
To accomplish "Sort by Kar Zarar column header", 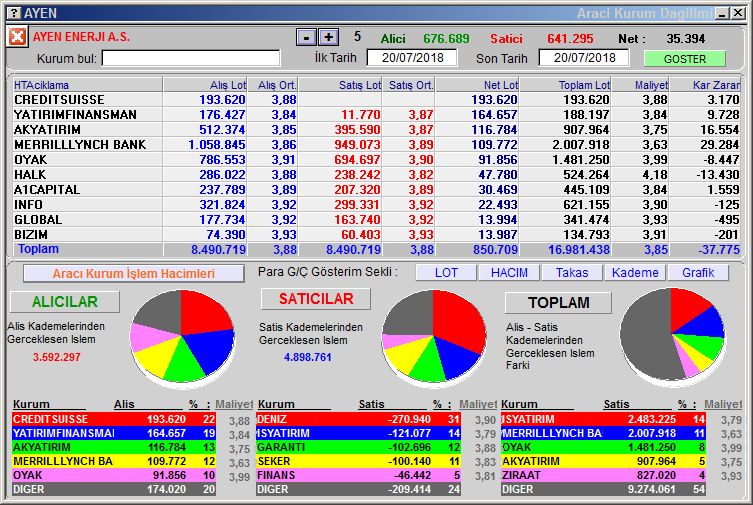I will click(x=705, y=85).
